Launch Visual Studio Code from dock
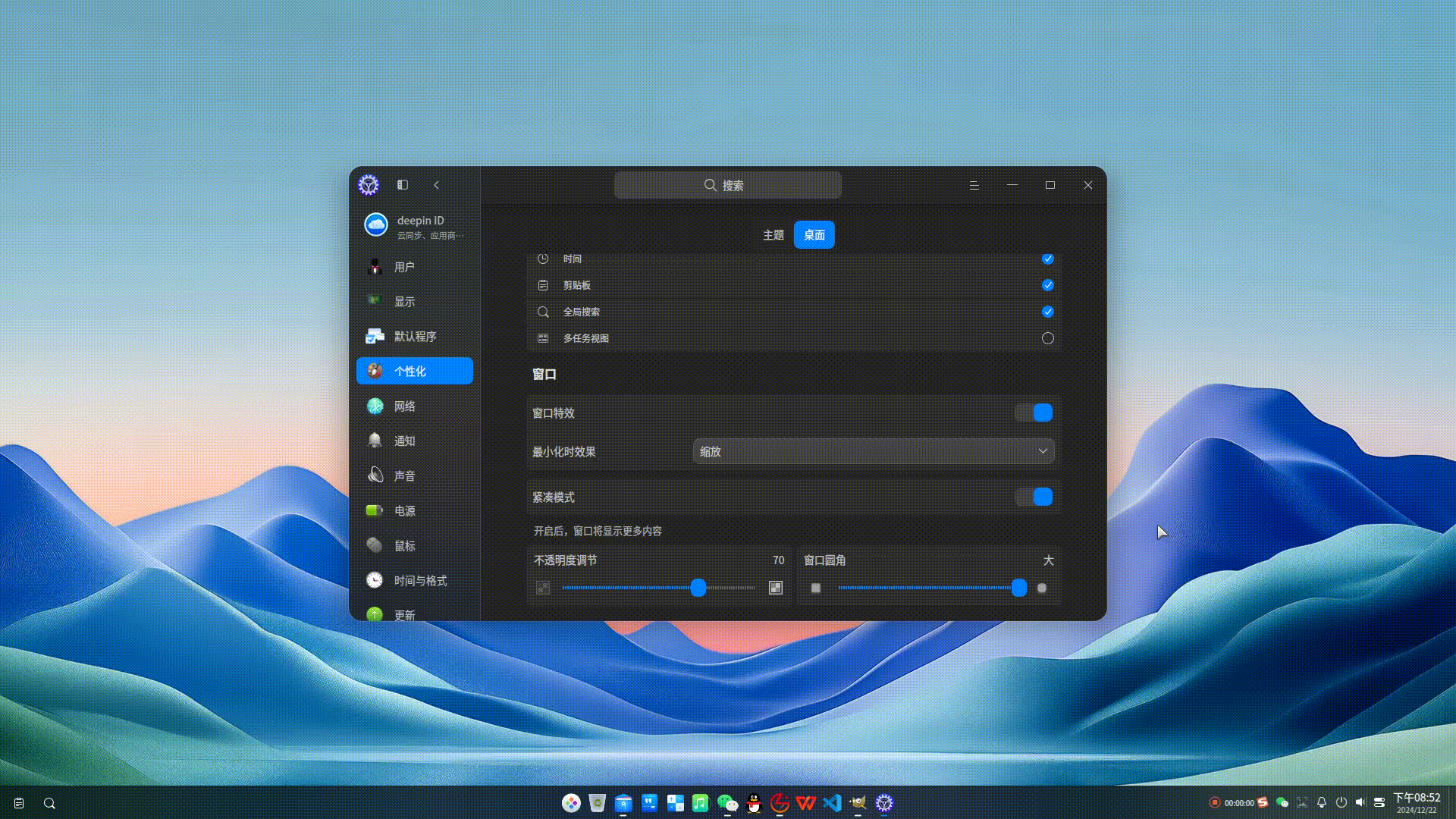This screenshot has height=819, width=1456. click(832, 803)
